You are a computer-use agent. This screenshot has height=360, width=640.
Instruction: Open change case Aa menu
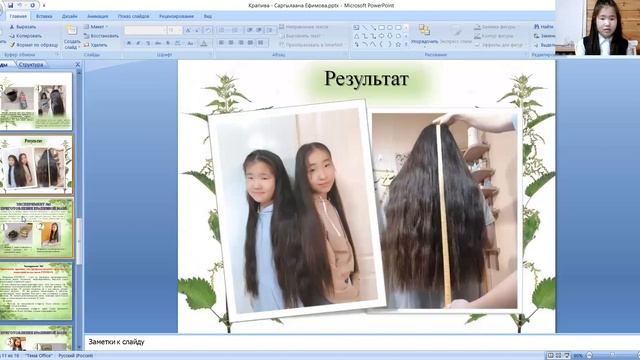click(190, 43)
